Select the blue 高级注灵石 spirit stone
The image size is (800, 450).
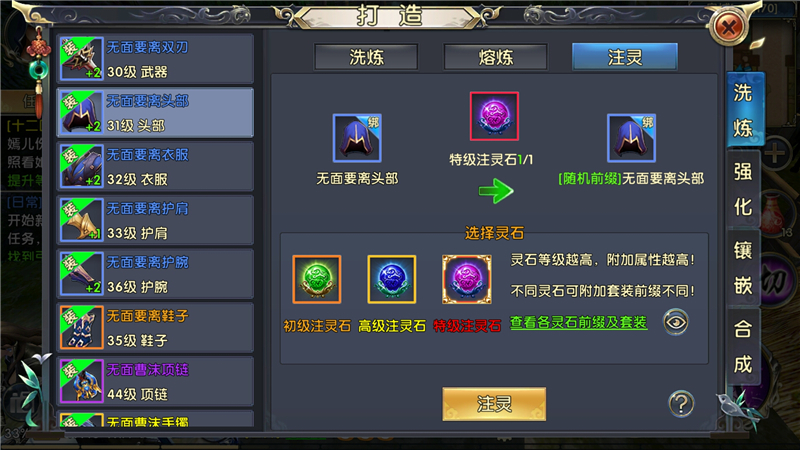[391, 279]
